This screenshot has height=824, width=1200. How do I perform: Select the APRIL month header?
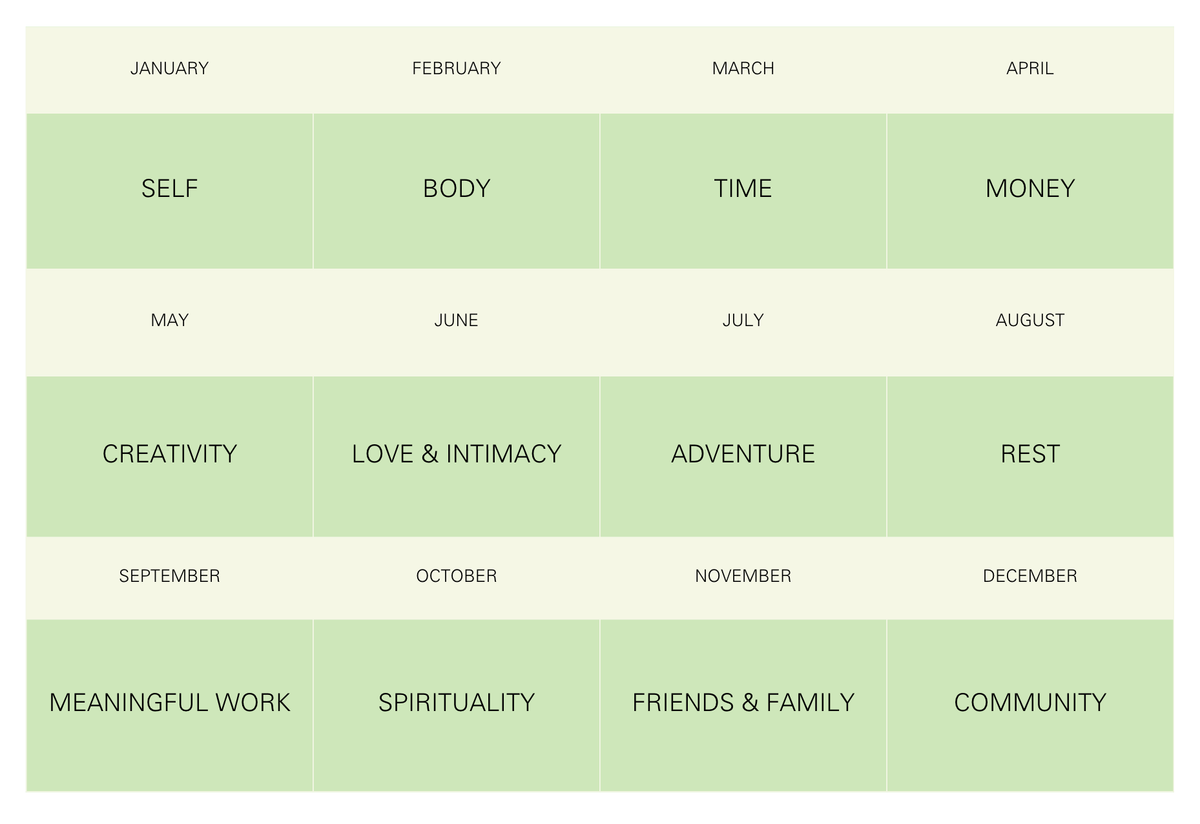pyautogui.click(x=1030, y=69)
